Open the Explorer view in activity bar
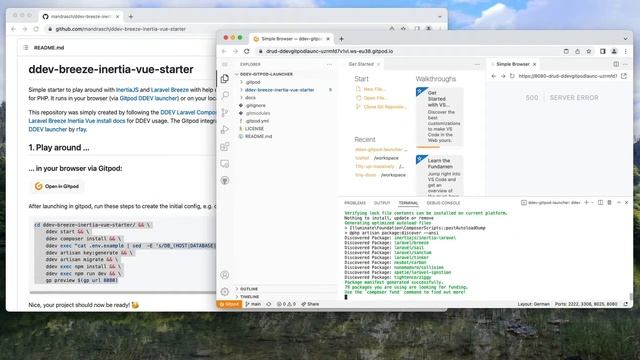This screenshot has width=640, height=360. (225, 79)
